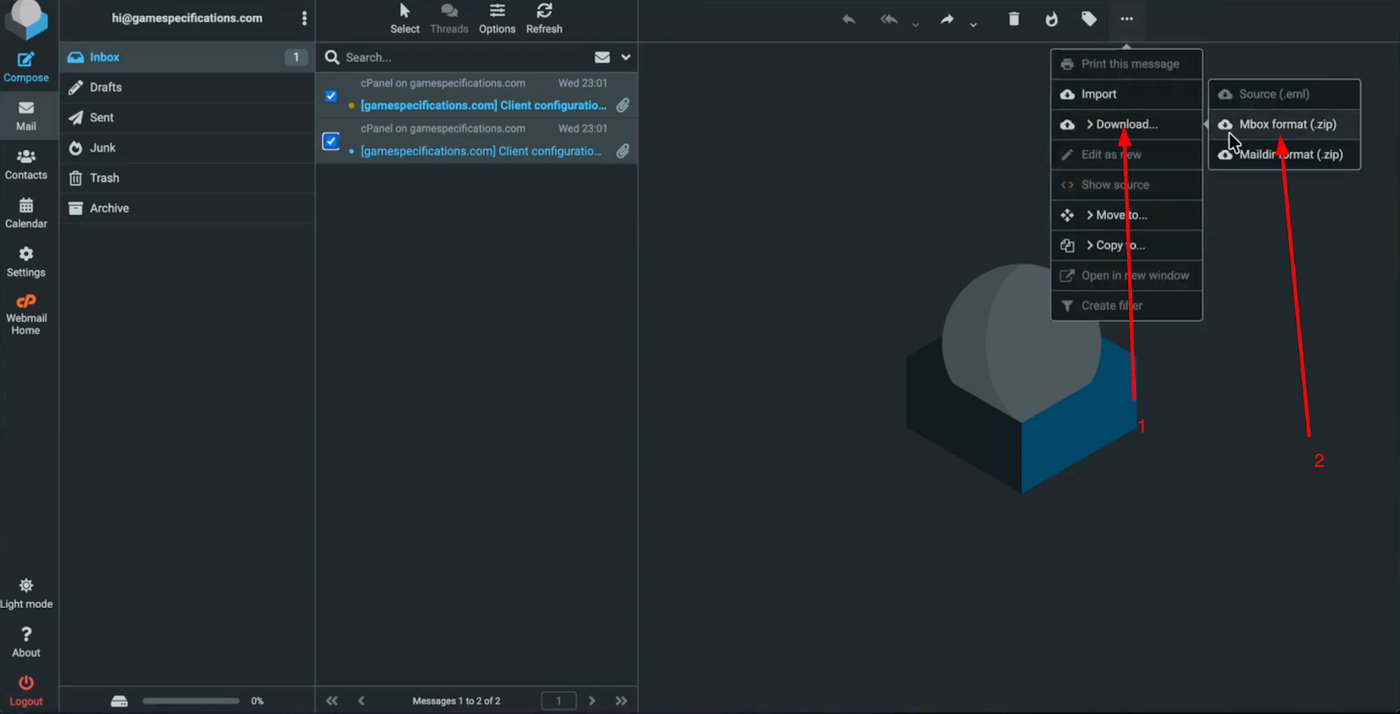The height and width of the screenshot is (714, 1400).
Task: Click the Forward arrow icon
Action: click(946, 19)
